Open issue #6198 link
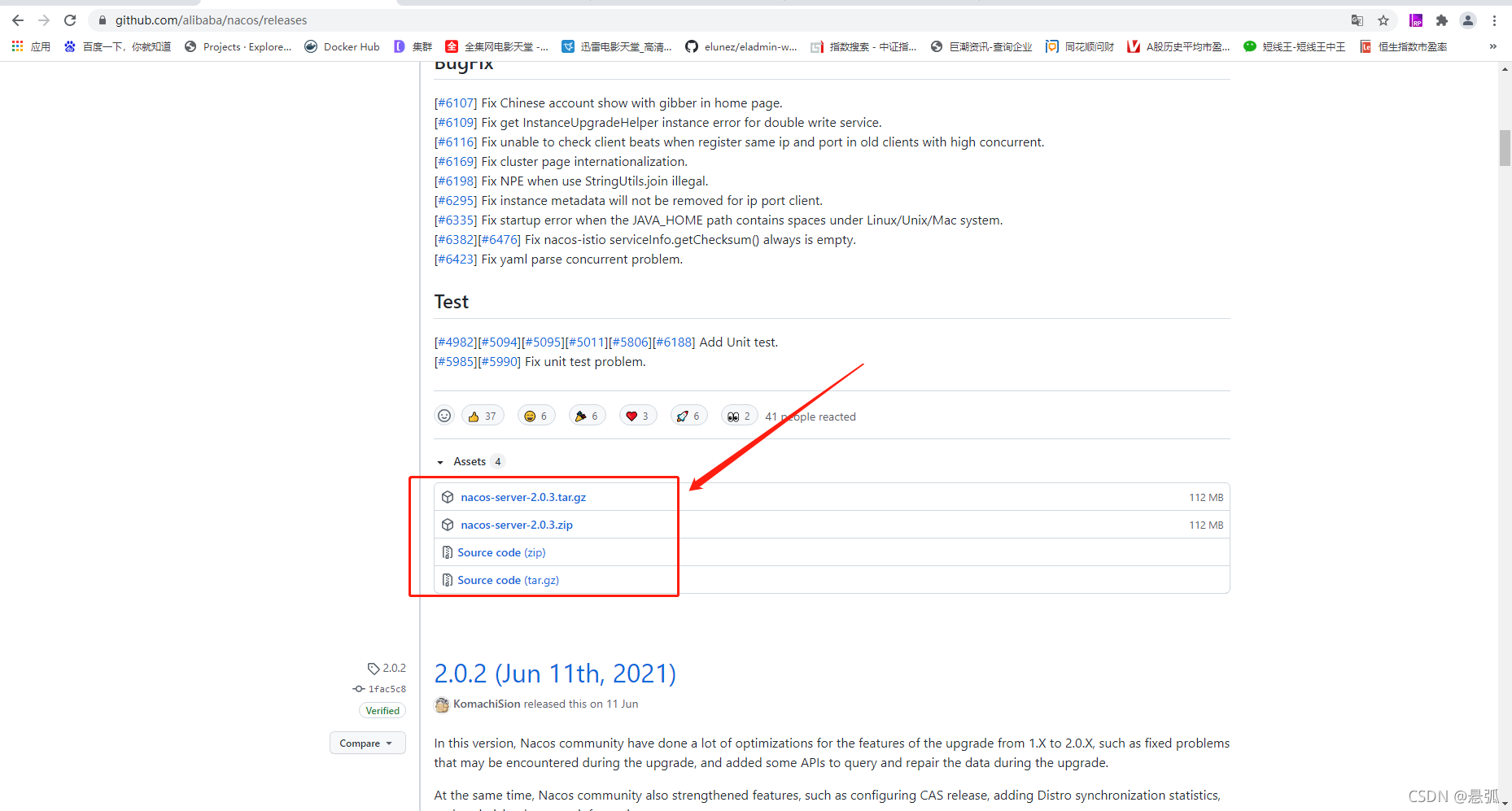This screenshot has width=1512, height=811. [456, 181]
